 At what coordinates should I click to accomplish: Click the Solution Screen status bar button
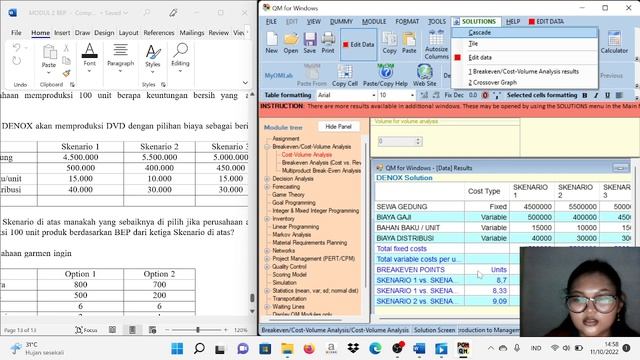[434, 330]
